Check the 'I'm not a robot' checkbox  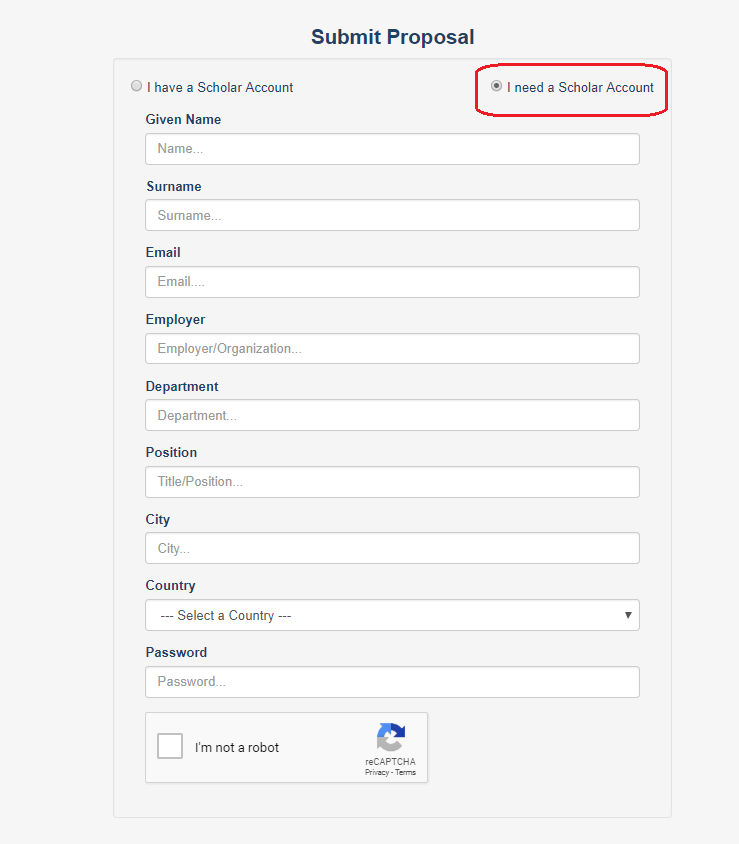click(170, 746)
